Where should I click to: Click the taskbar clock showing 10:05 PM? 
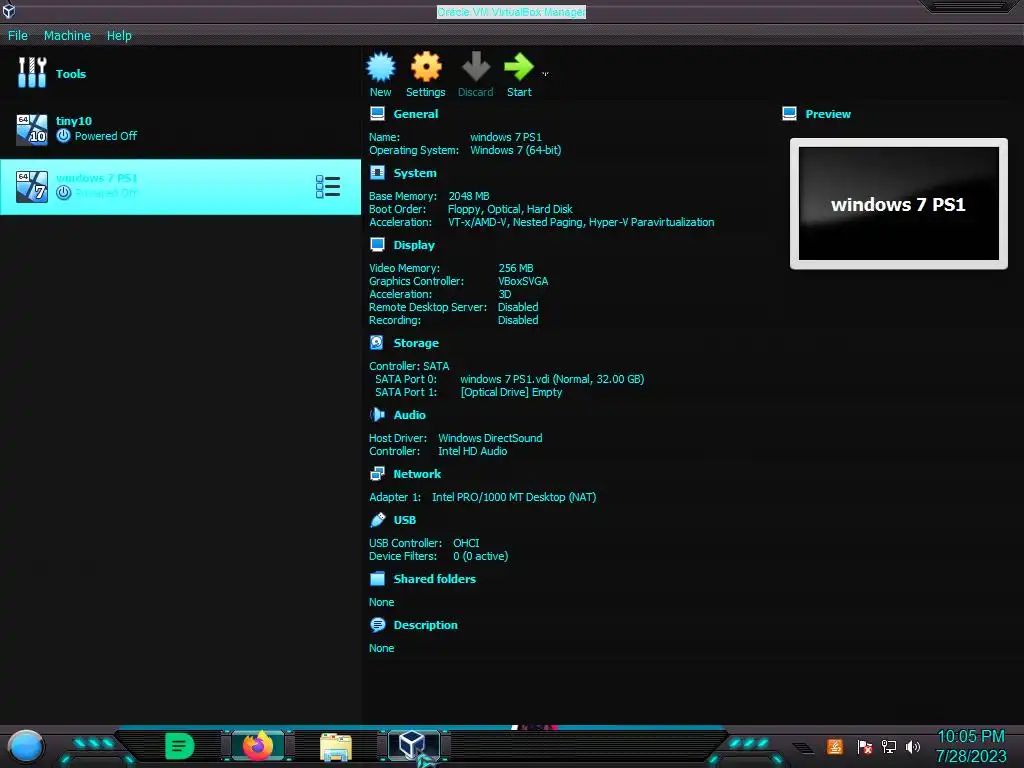tap(971, 746)
